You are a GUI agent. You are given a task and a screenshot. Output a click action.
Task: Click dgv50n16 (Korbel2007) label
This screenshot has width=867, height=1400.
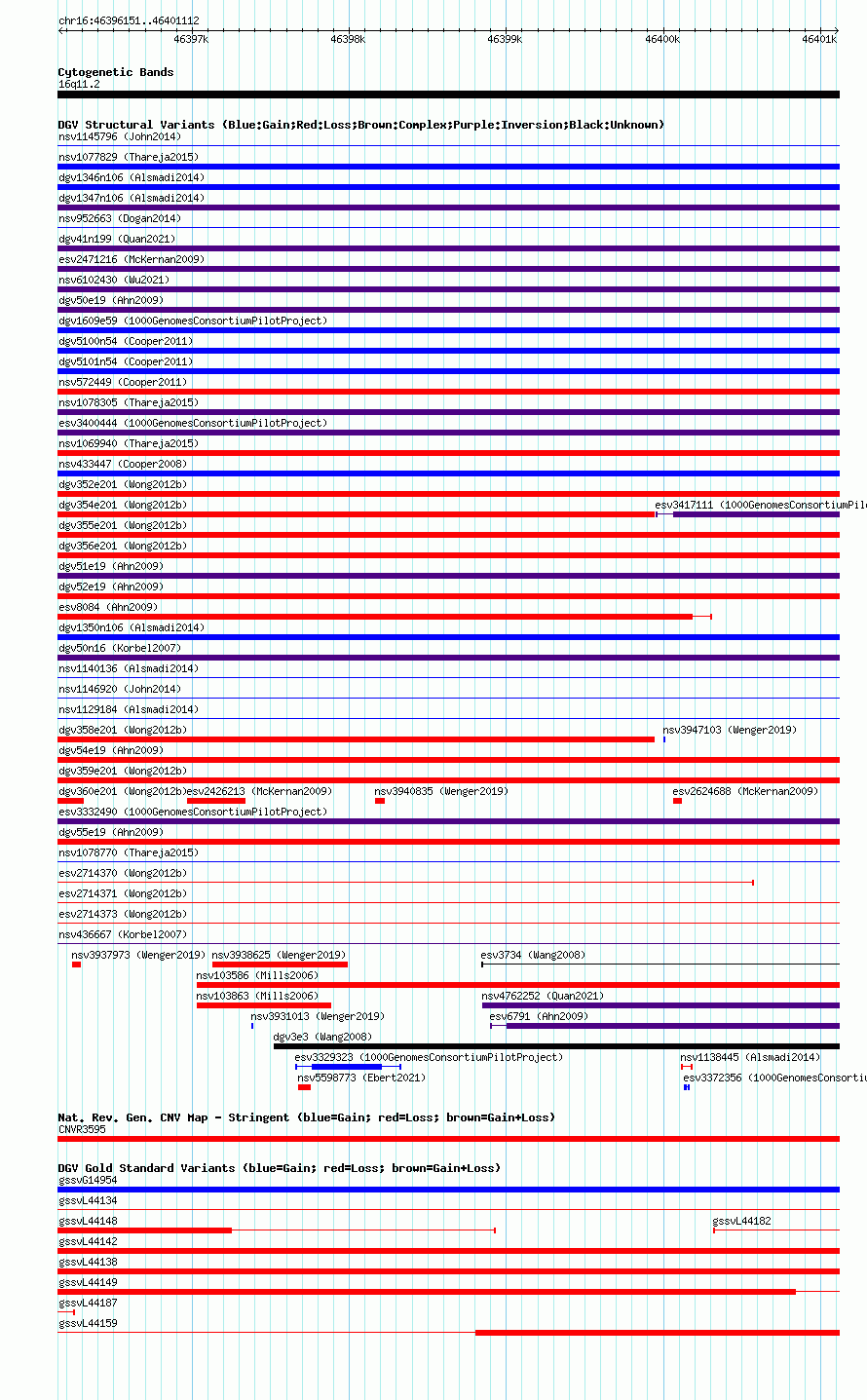(x=120, y=649)
